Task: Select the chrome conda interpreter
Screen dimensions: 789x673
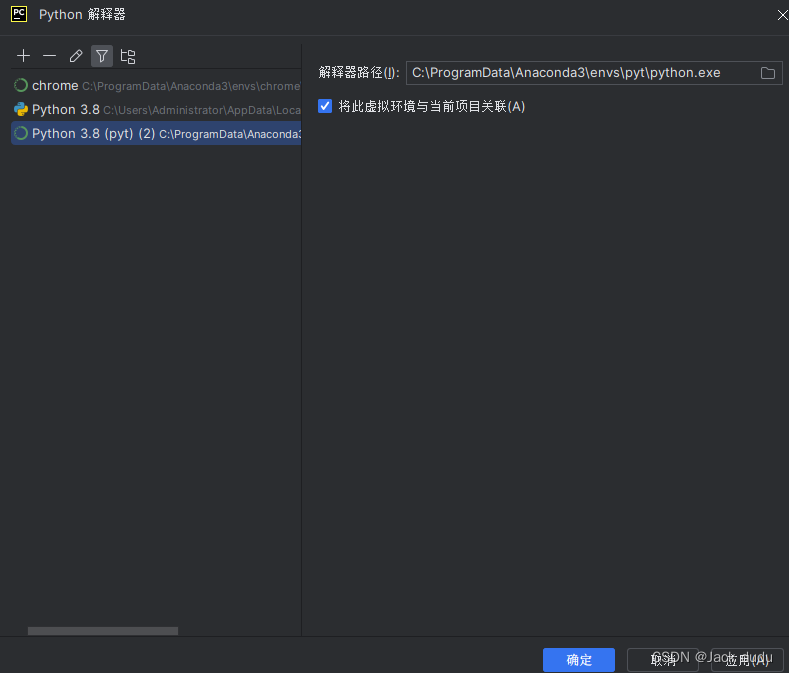Action: click(x=156, y=86)
